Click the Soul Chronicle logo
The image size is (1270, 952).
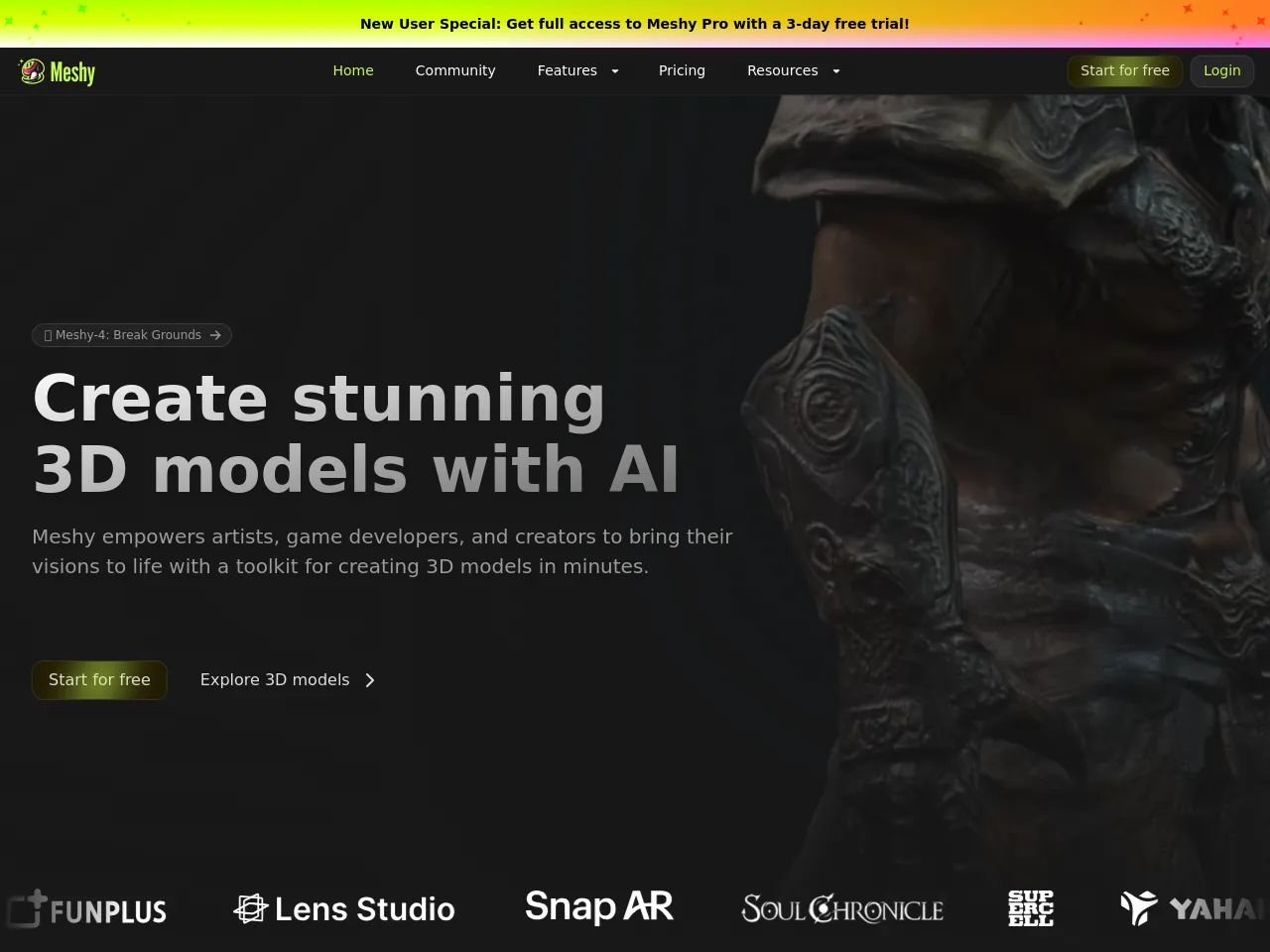tap(842, 908)
